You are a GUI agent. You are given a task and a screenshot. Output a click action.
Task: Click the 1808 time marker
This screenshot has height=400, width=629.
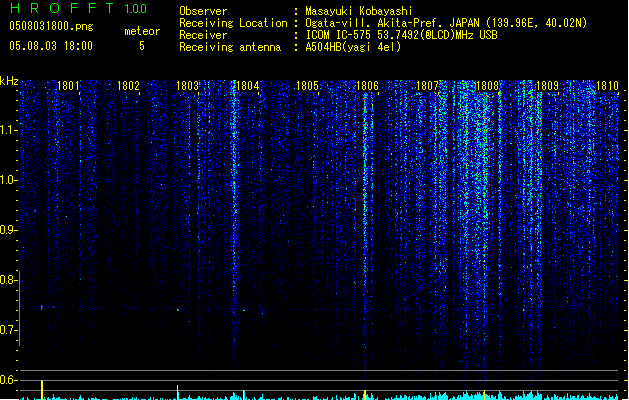pyautogui.click(x=487, y=86)
